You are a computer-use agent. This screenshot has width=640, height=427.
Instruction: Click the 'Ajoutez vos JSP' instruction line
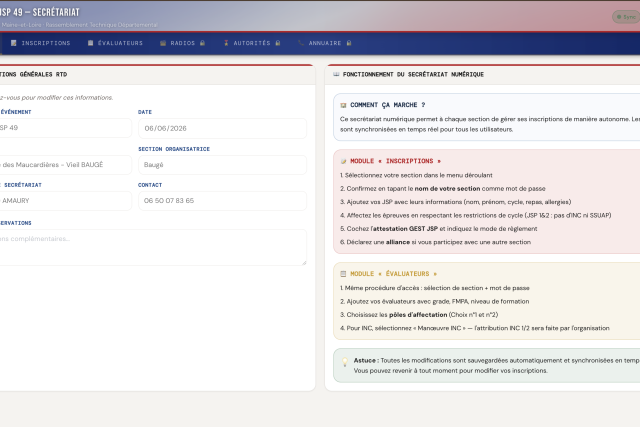[456, 202]
